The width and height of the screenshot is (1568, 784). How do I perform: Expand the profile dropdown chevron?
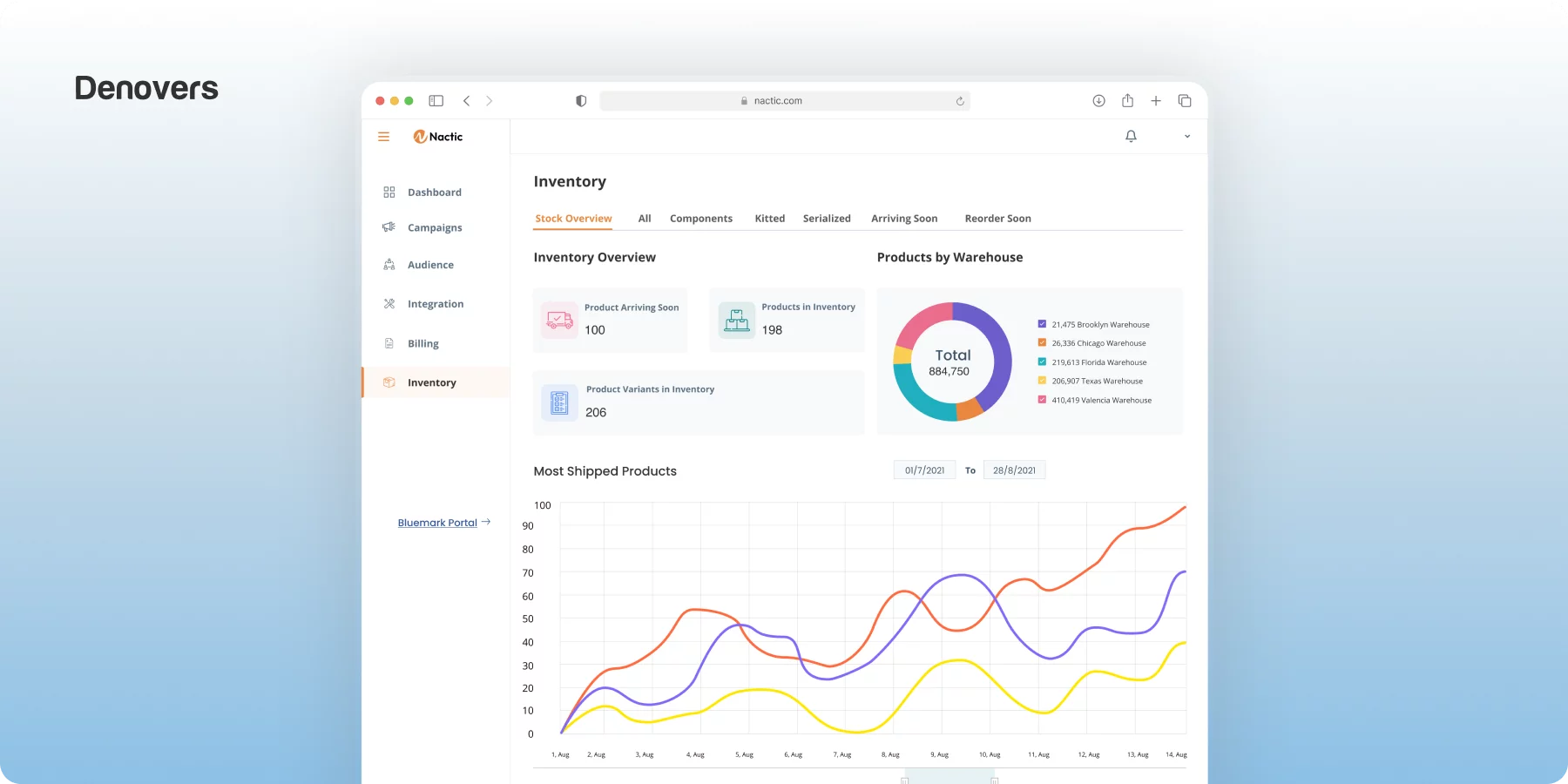[1186, 137]
